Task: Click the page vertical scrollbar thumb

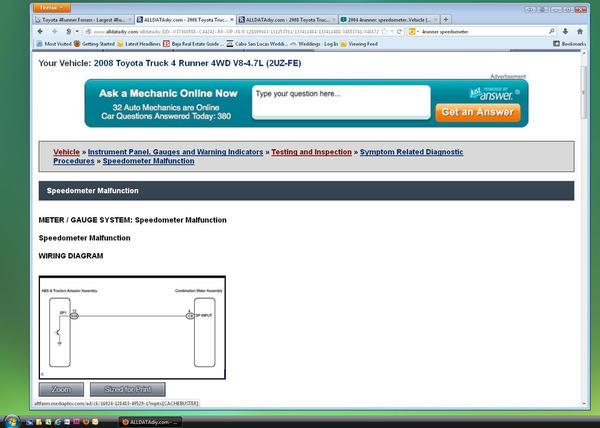Action: 584,92
